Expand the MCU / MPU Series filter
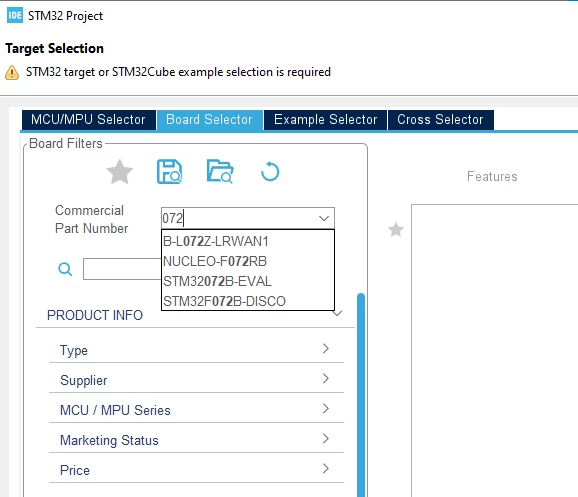The height and width of the screenshot is (497, 578). pos(196,410)
